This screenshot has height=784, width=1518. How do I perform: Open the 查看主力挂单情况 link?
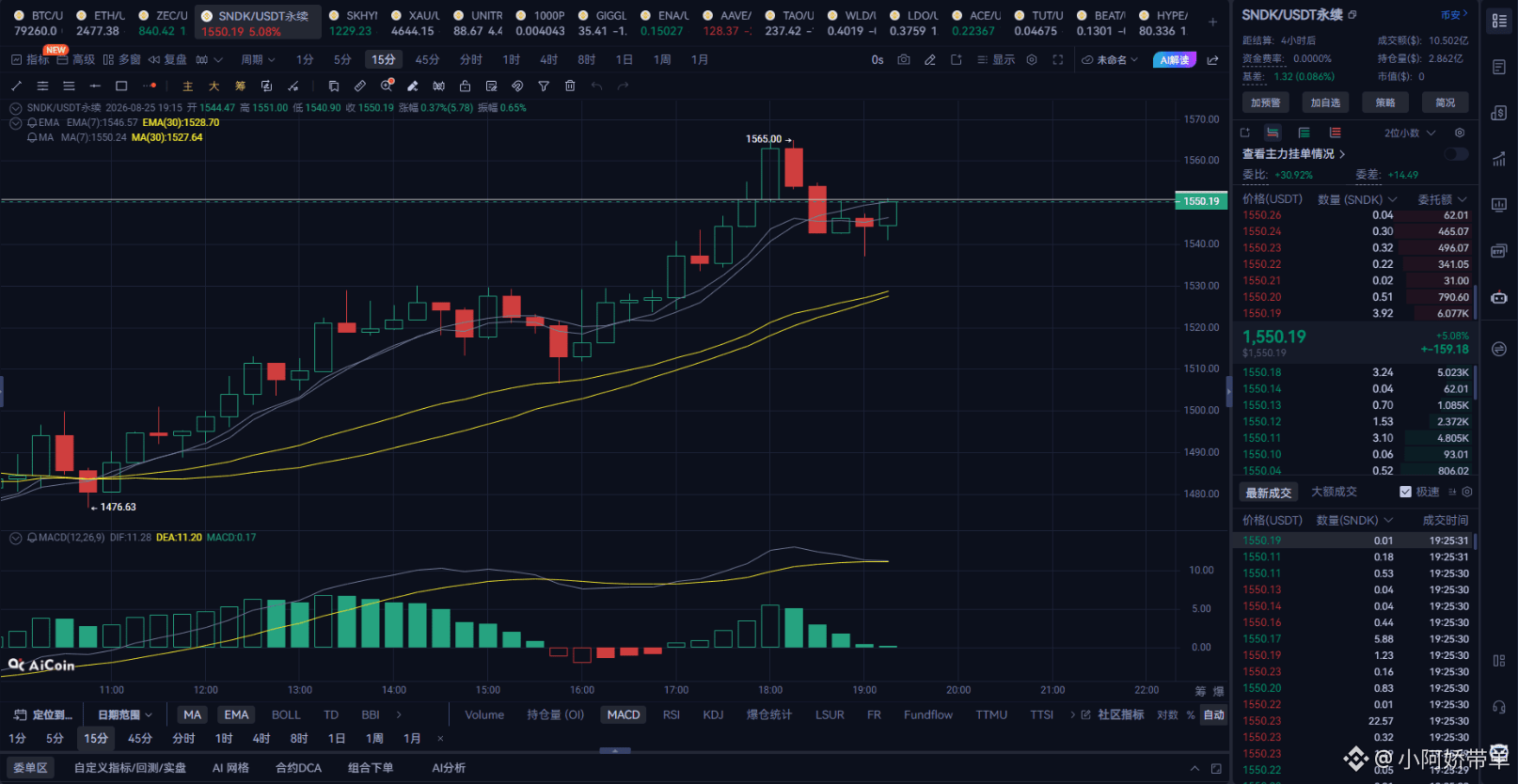tap(1293, 153)
